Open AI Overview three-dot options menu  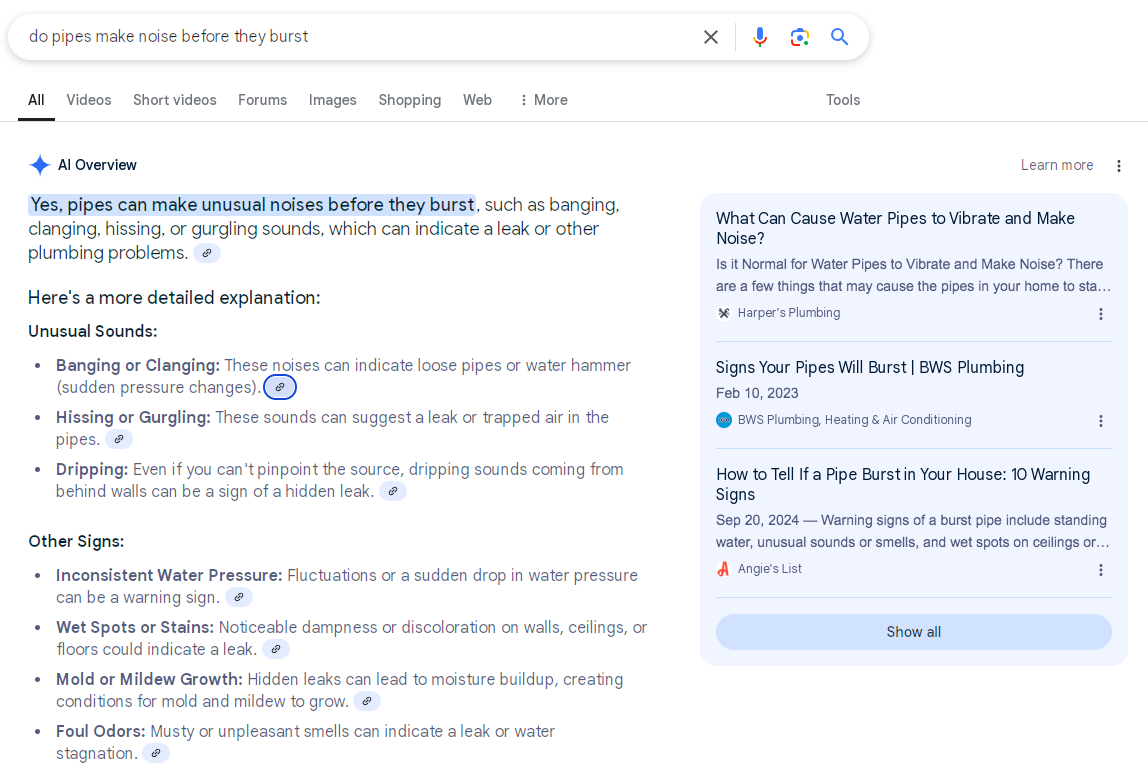(x=1119, y=166)
